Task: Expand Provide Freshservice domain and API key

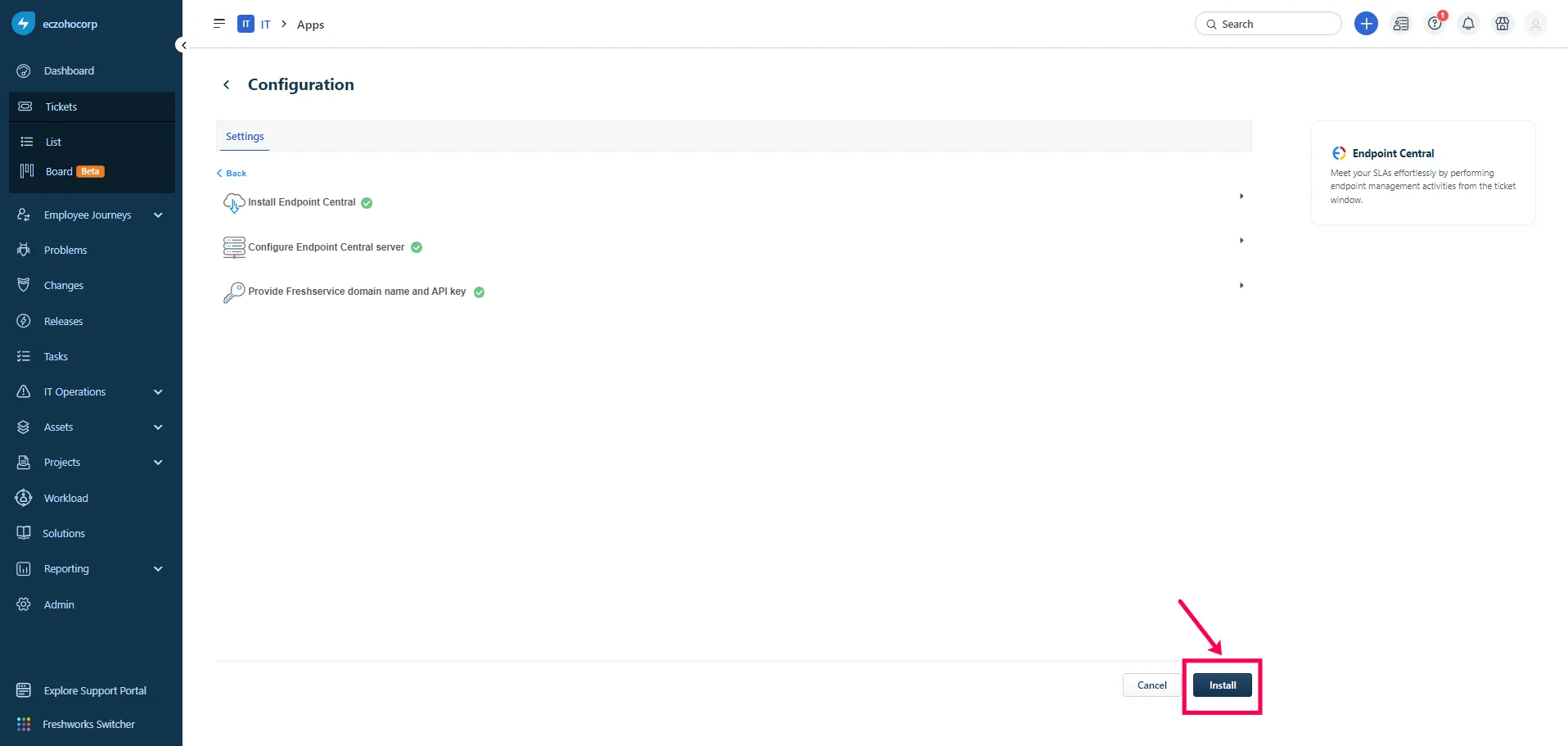Action: click(1241, 286)
